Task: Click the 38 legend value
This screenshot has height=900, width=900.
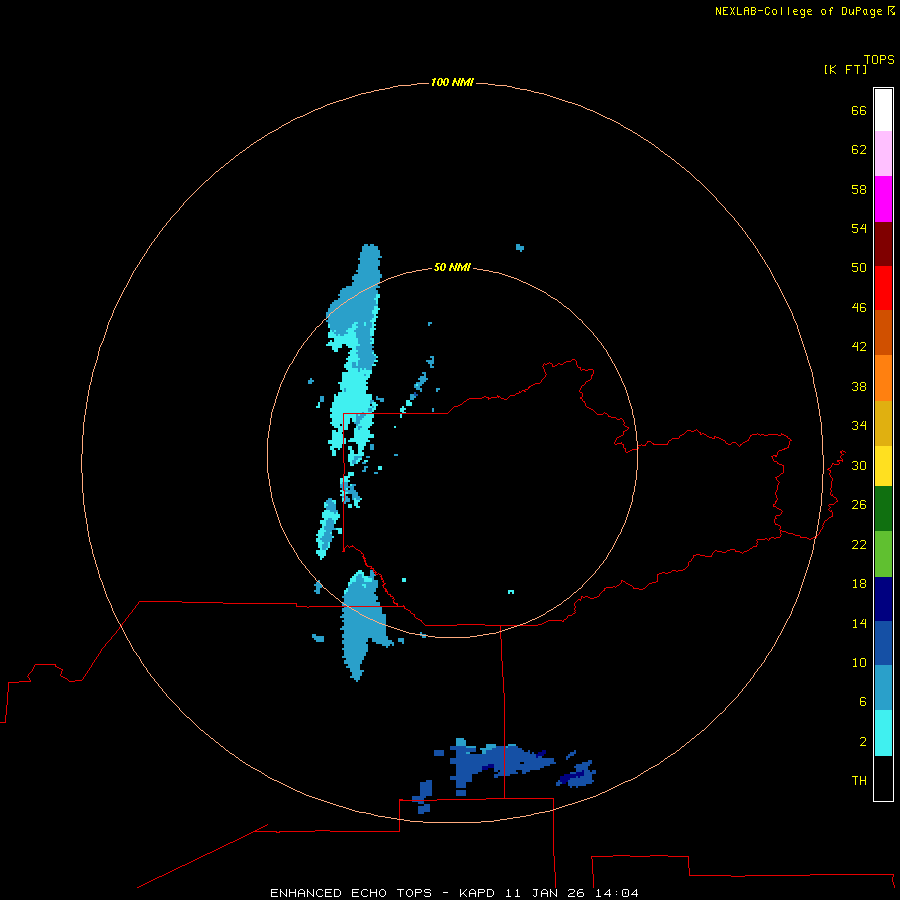Action: coord(859,386)
